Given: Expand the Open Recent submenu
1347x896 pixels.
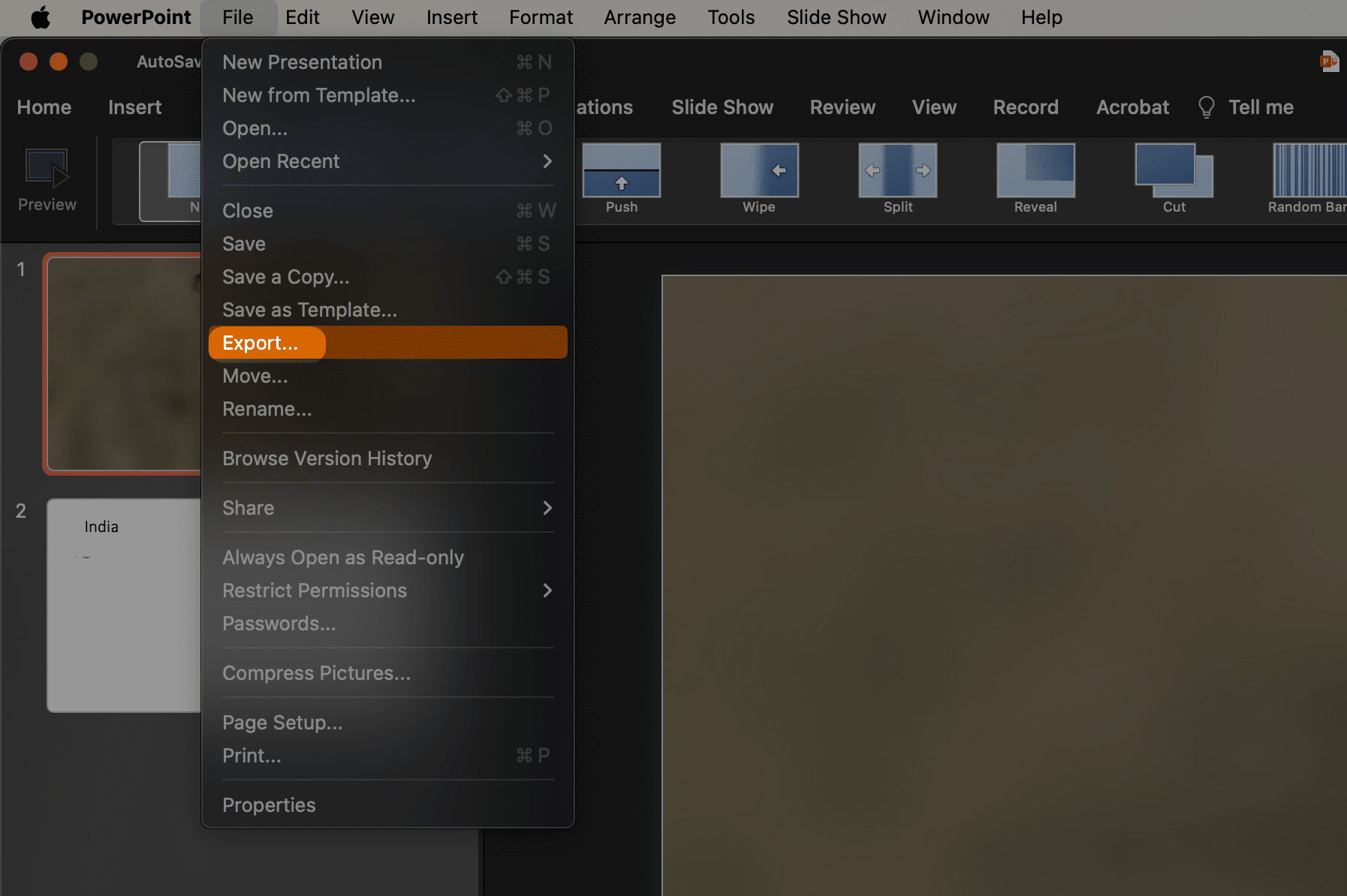Looking at the screenshot, I should pyautogui.click(x=547, y=161).
